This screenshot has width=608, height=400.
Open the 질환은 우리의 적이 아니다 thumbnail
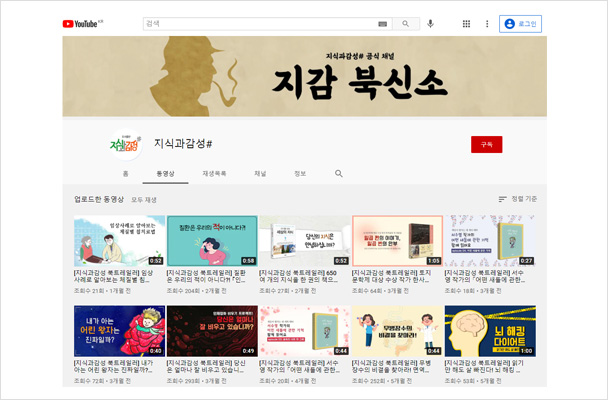click(x=212, y=241)
